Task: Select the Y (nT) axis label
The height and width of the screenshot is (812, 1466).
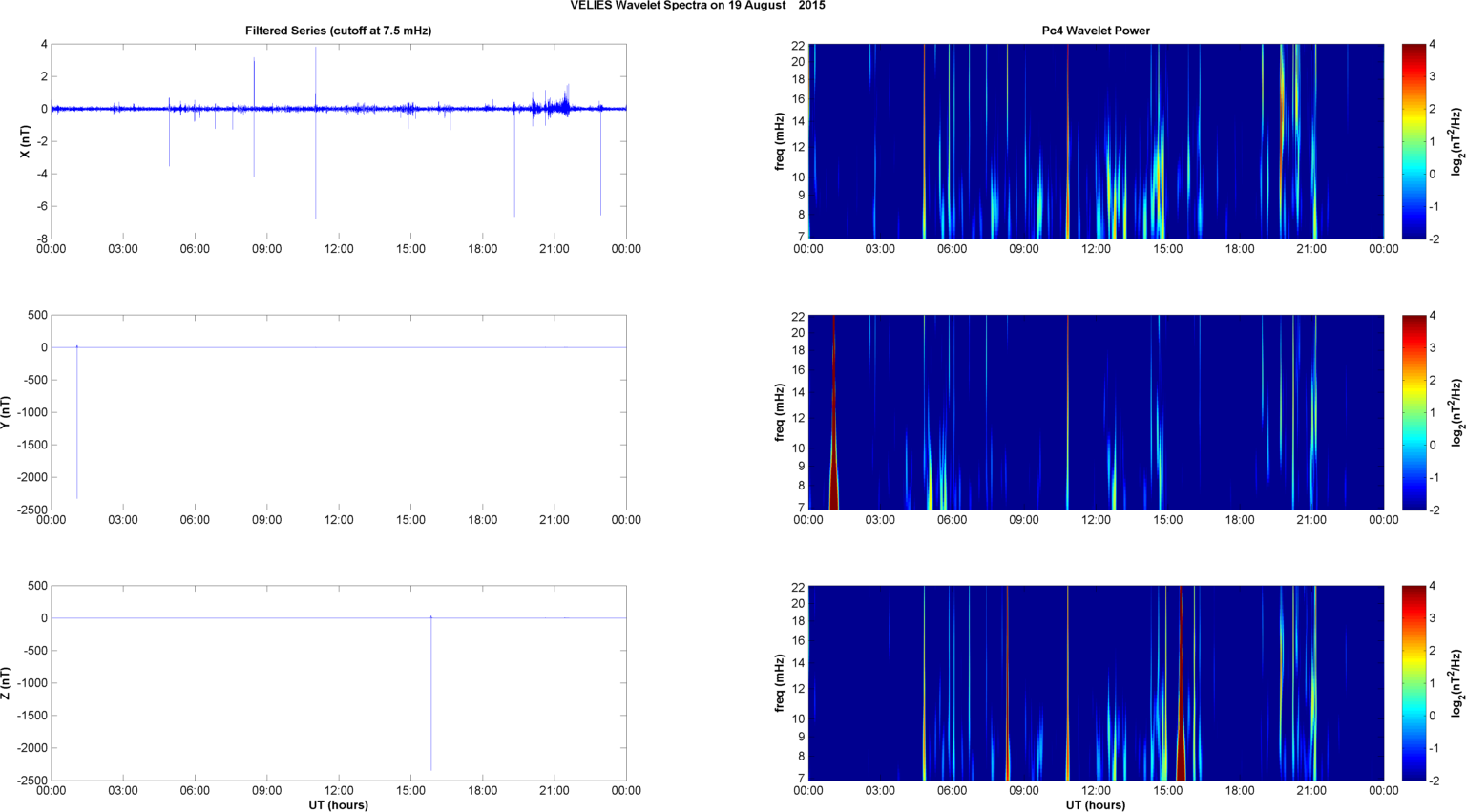Action: coord(6,412)
